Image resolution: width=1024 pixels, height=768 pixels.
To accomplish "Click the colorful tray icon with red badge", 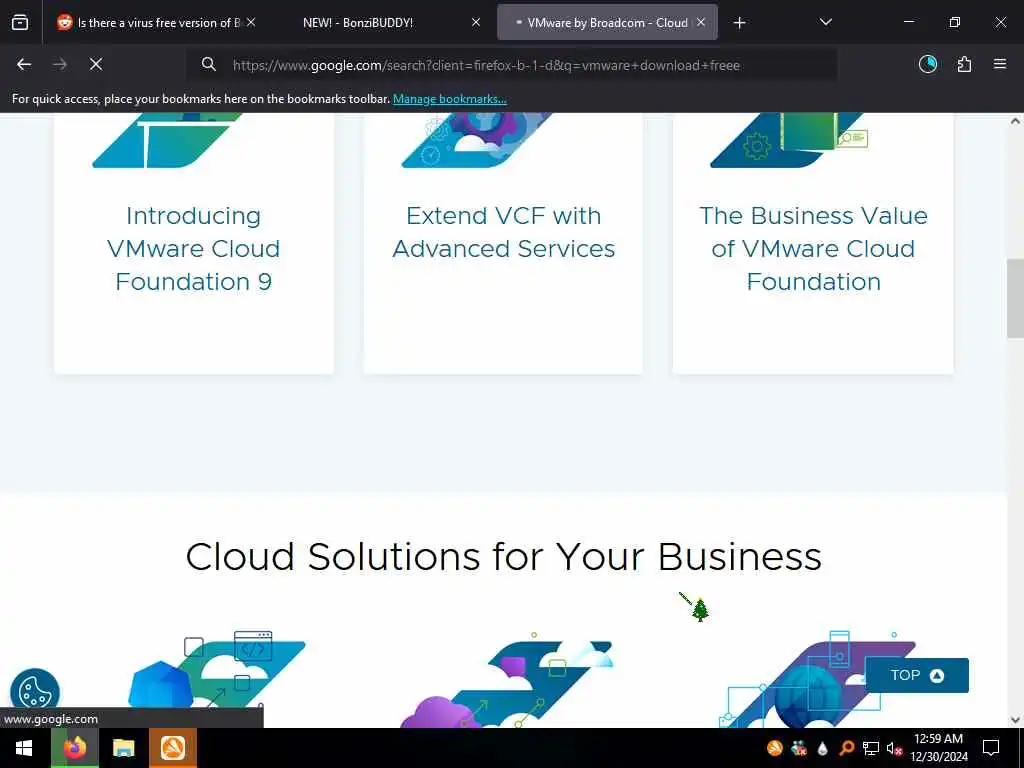I will tap(799, 748).
